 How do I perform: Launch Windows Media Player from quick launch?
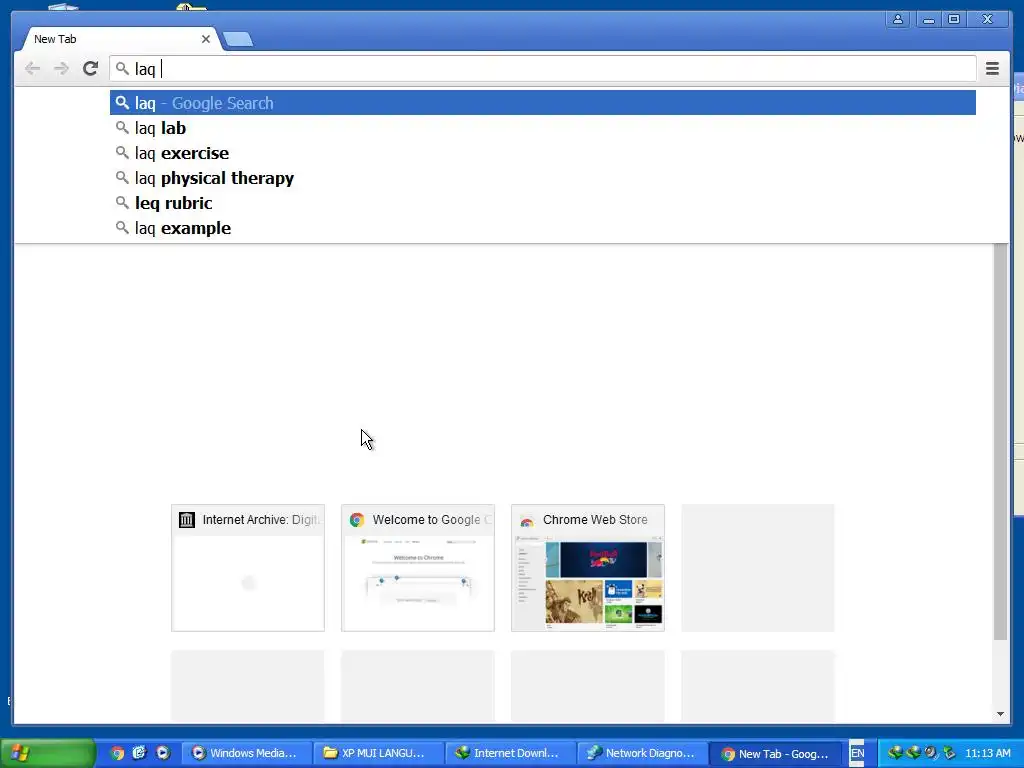click(x=163, y=753)
